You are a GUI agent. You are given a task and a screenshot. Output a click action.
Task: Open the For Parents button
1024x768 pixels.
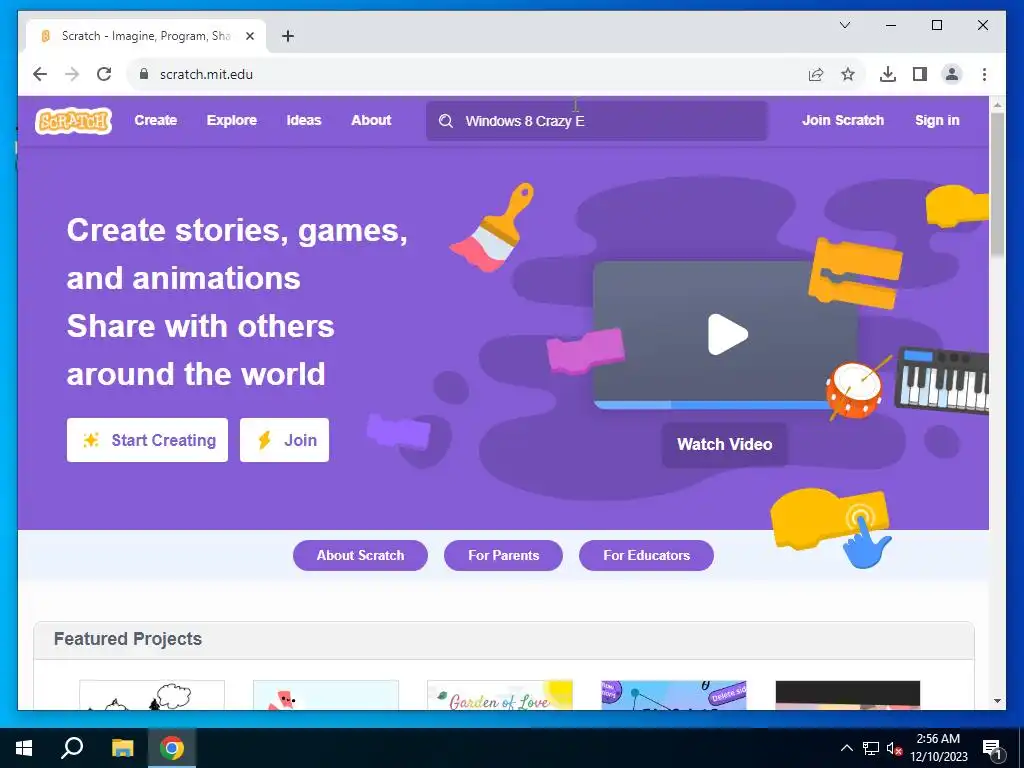[x=504, y=555]
